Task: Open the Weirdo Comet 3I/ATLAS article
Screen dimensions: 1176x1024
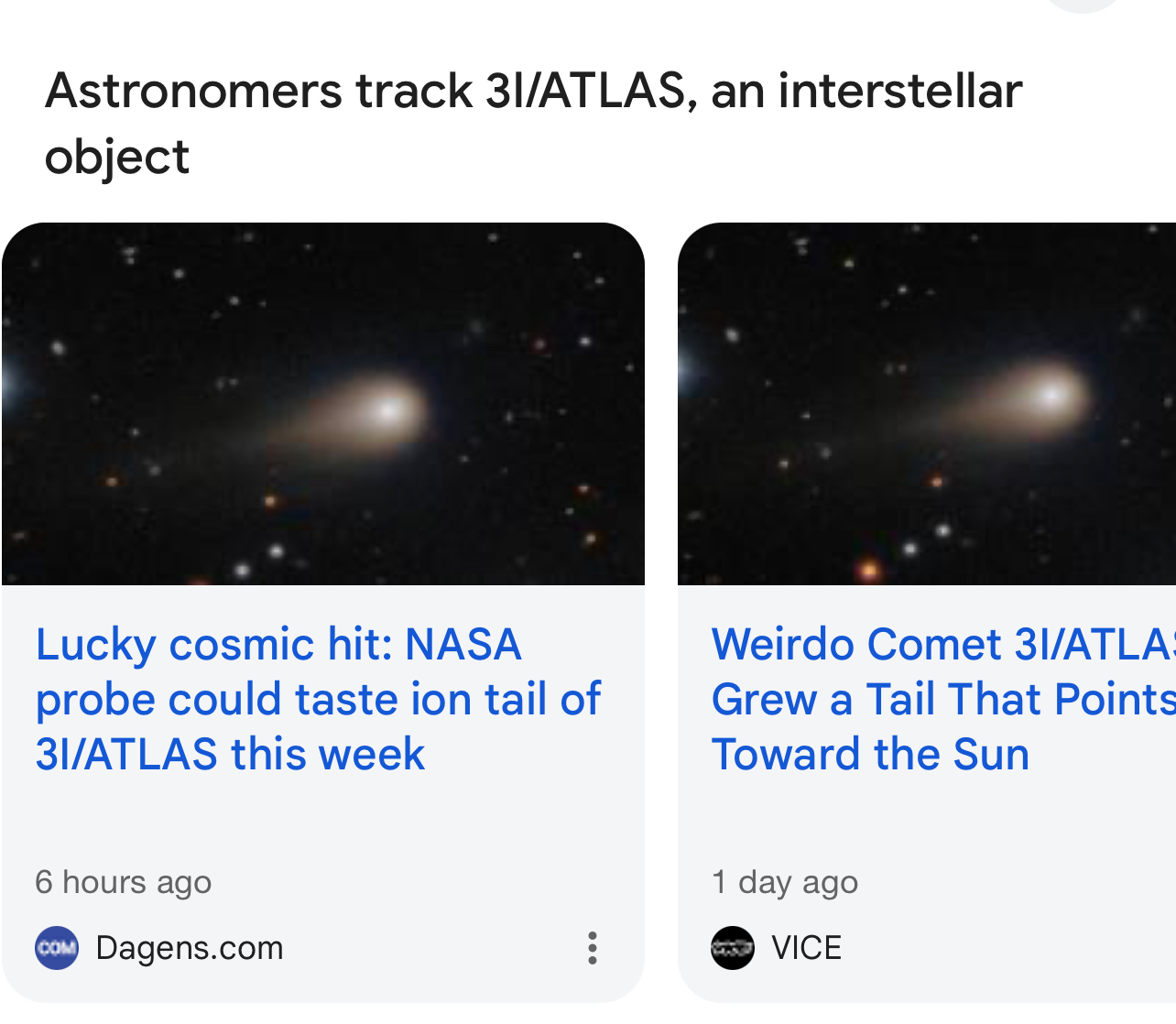Action: (x=942, y=699)
